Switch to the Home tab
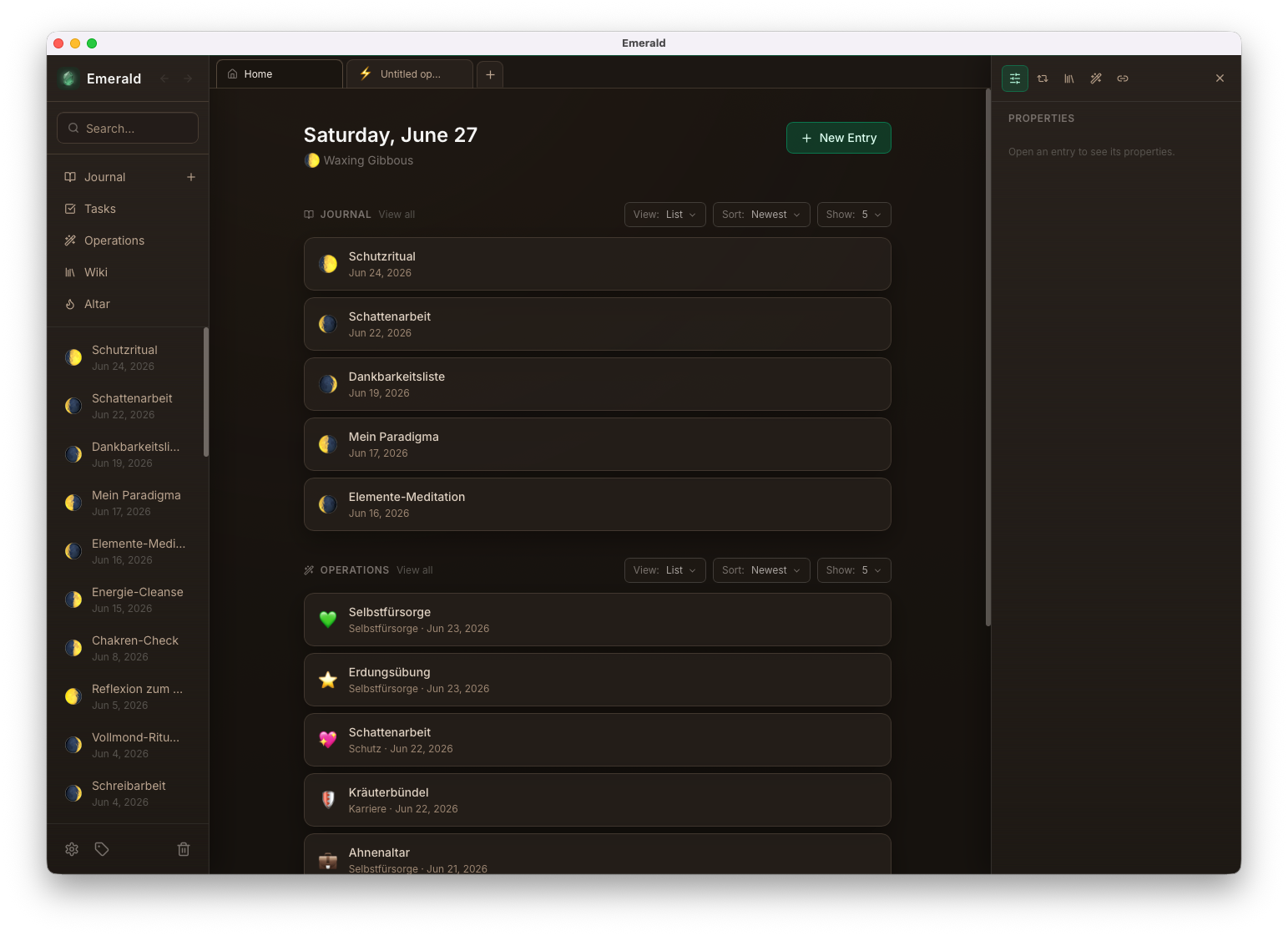This screenshot has height=936, width=1288. tap(280, 74)
